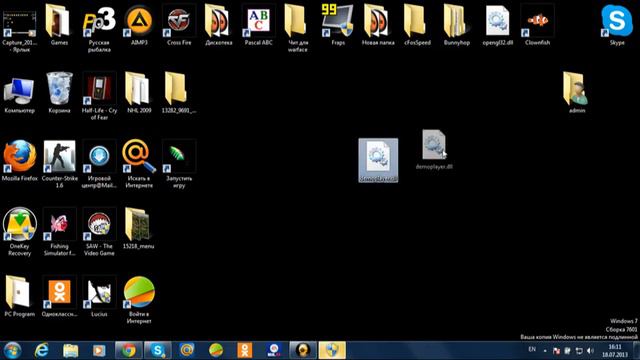This screenshot has height=360, width=640.
Task: Open the EN language indicator
Action: [x=532, y=349]
